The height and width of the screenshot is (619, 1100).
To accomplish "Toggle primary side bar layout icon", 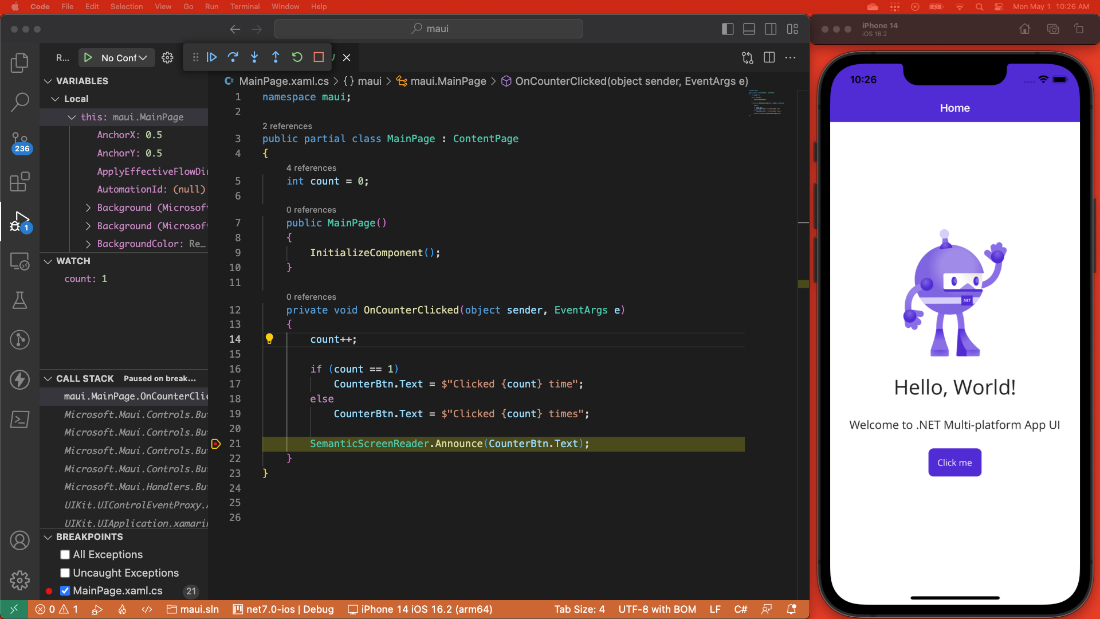I will click(727, 29).
